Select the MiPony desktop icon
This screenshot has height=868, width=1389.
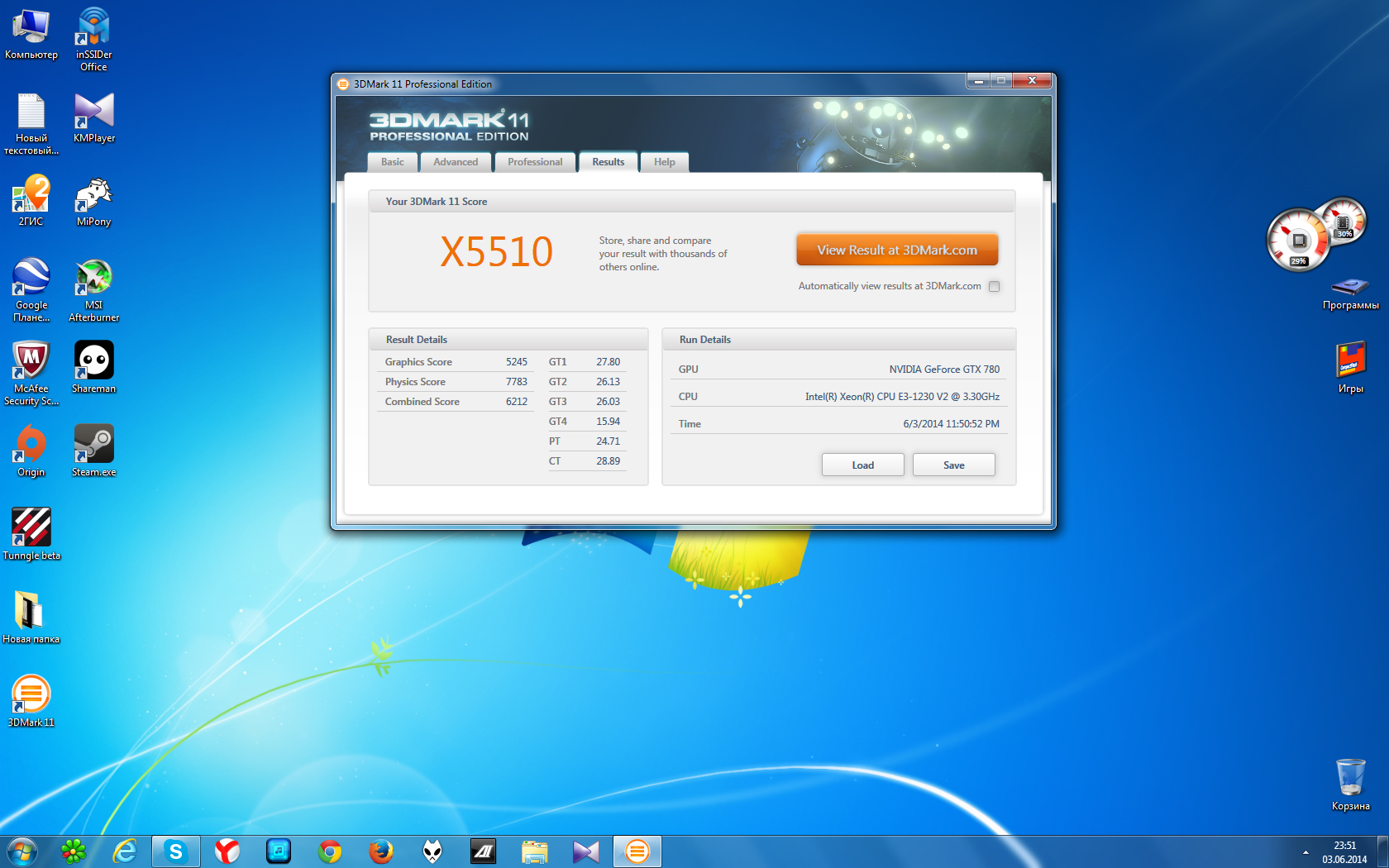pos(93,202)
